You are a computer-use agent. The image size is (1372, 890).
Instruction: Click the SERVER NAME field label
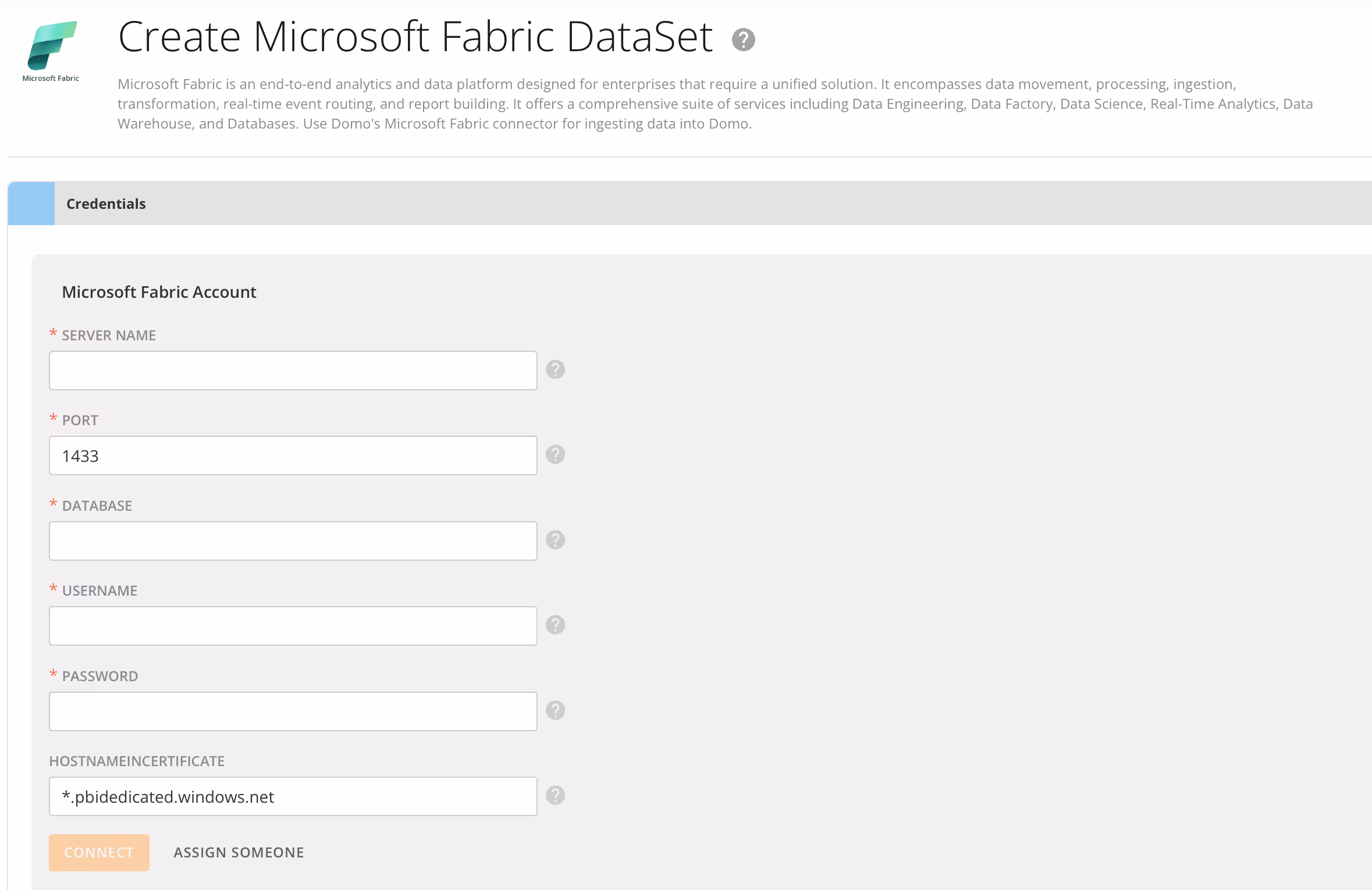(x=109, y=336)
